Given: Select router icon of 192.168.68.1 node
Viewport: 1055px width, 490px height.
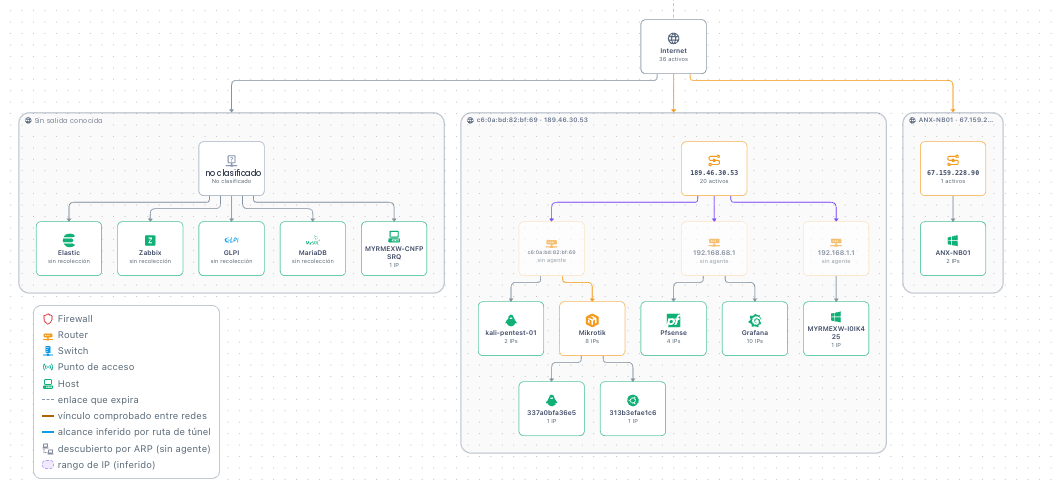Looking at the screenshot, I should pyautogui.click(x=714, y=242).
